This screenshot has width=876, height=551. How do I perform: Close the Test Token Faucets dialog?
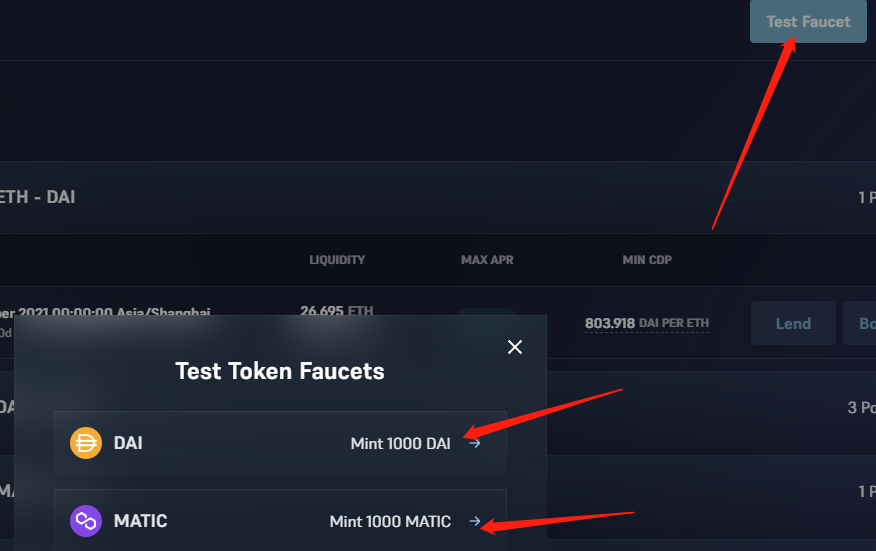click(x=515, y=347)
